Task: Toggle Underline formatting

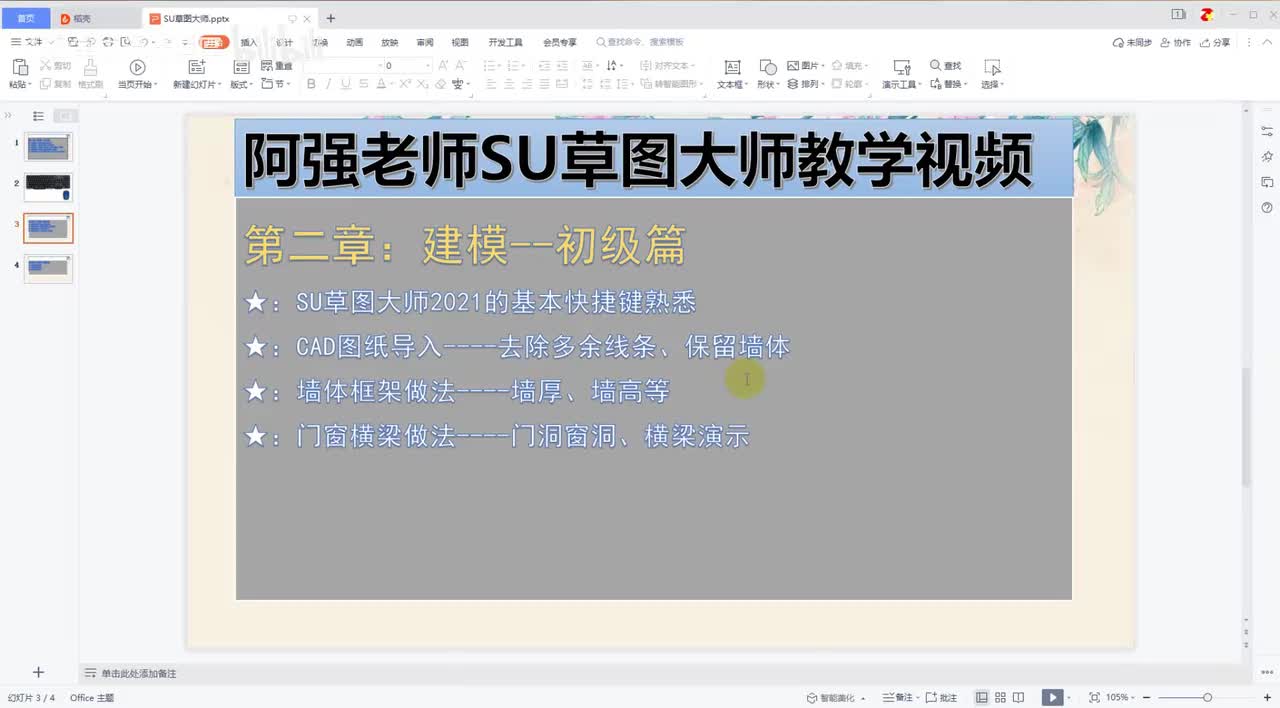Action: coord(346,84)
